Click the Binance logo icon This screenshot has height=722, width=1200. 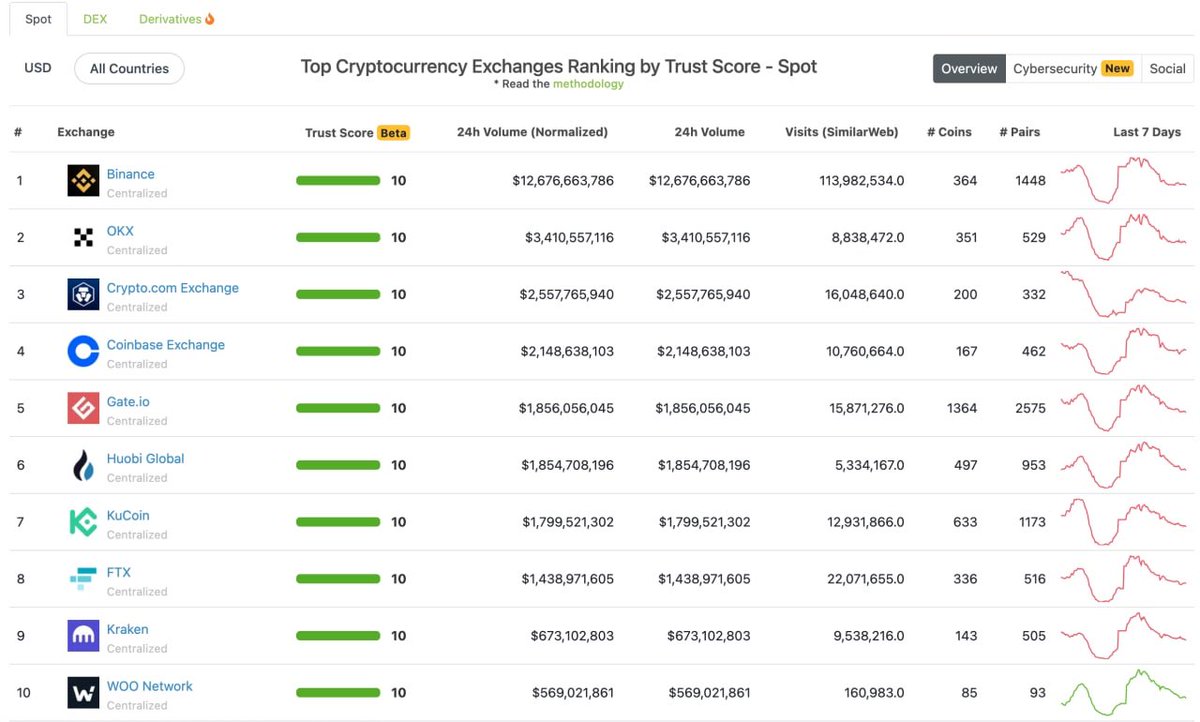(83, 181)
